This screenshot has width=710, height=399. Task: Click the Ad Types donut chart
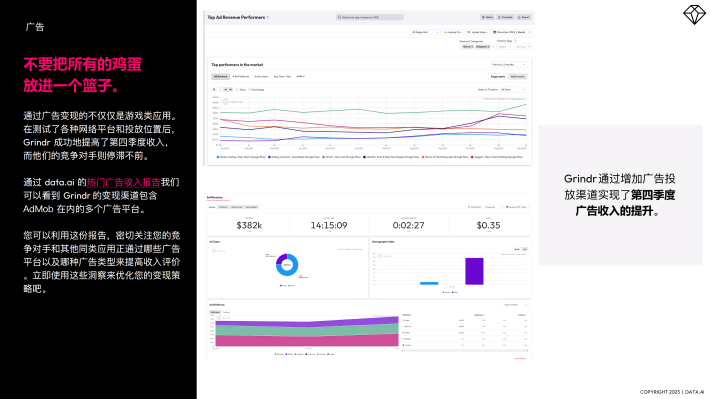(x=287, y=265)
